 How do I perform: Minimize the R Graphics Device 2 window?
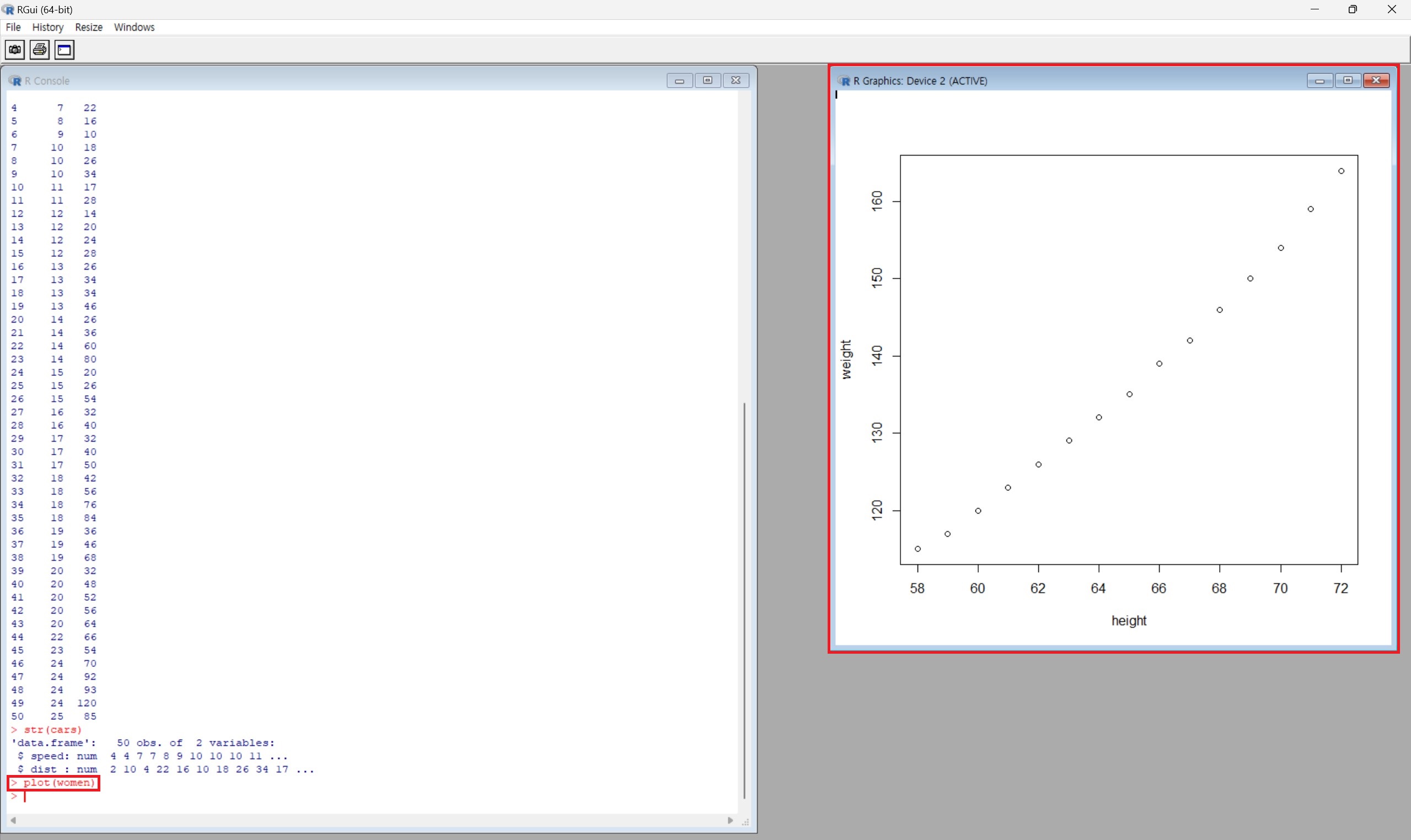tap(1320, 81)
